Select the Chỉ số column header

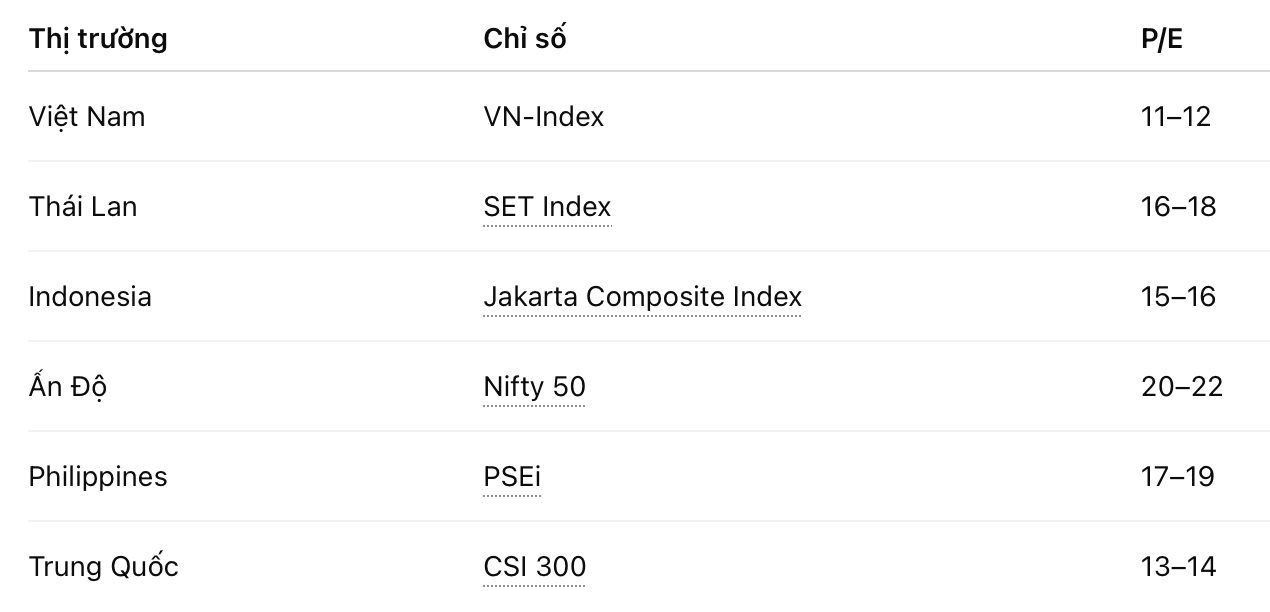coord(525,39)
